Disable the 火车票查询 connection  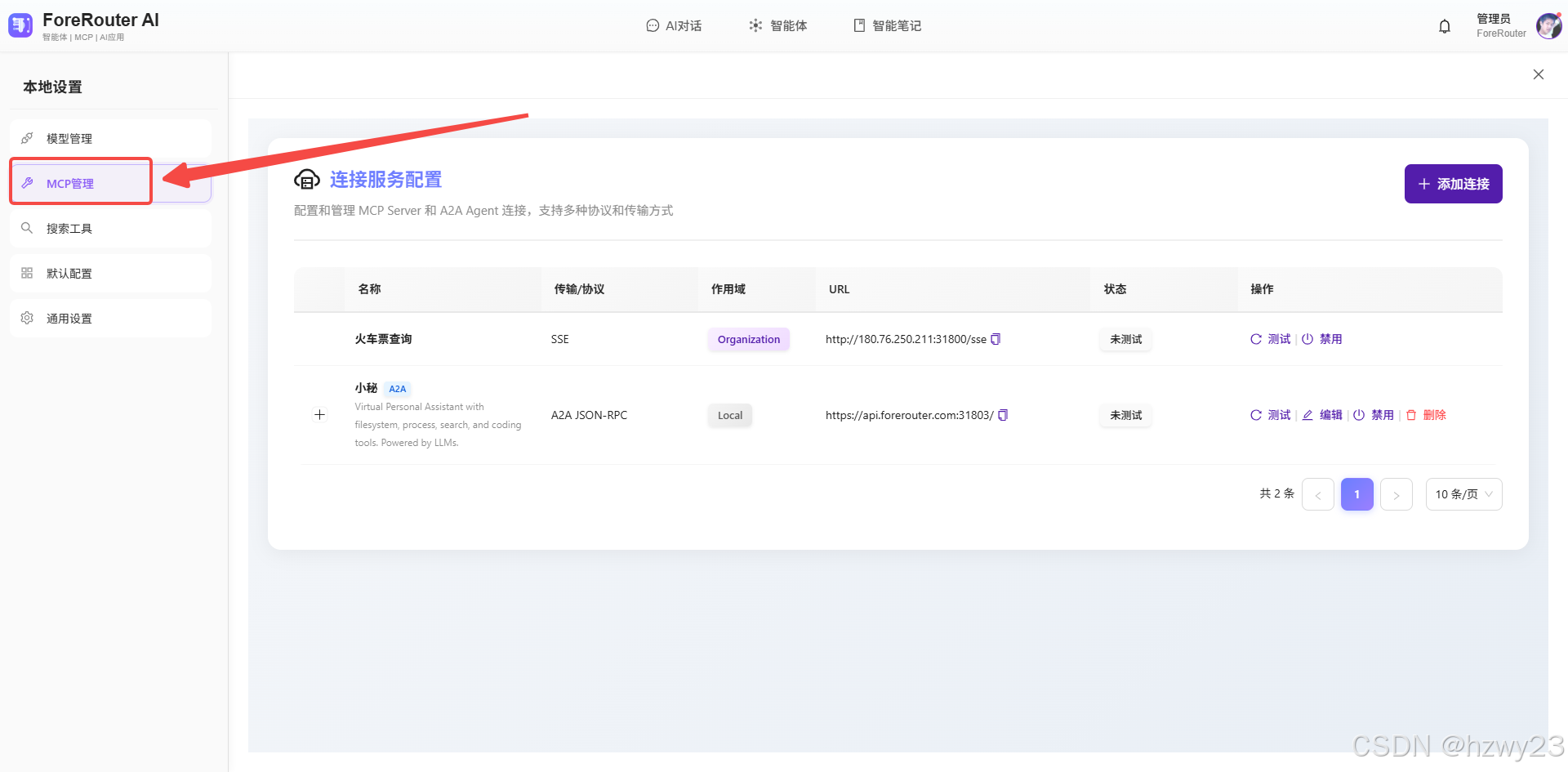tap(1321, 339)
